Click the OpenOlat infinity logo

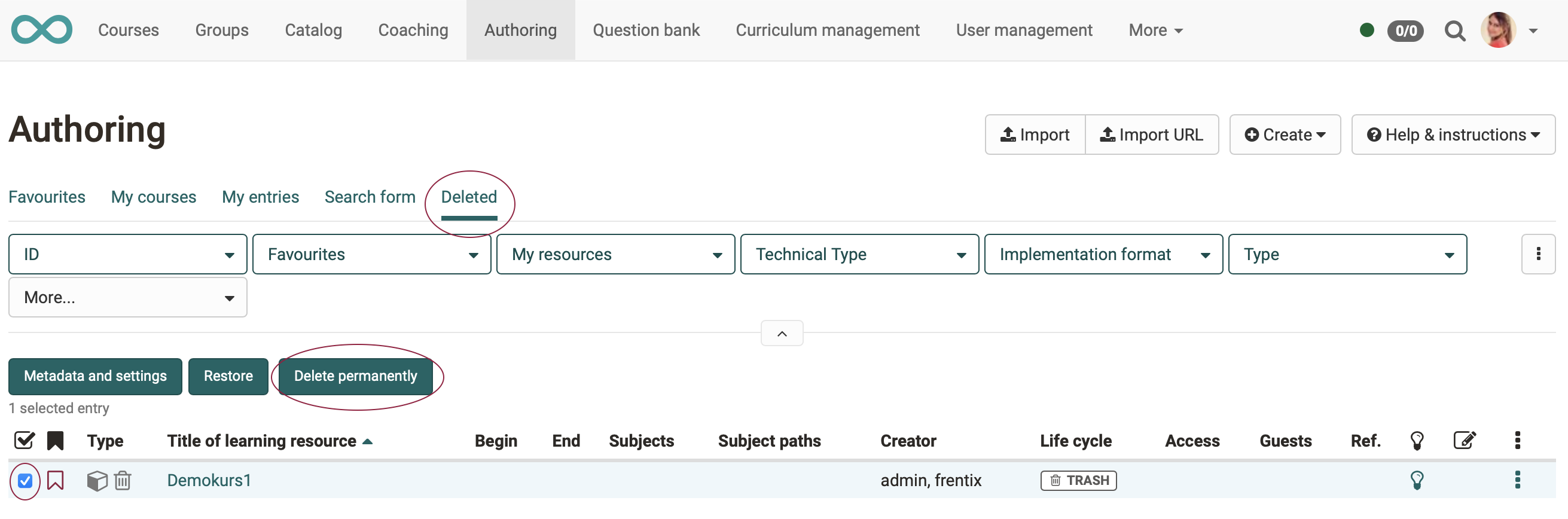[41, 30]
